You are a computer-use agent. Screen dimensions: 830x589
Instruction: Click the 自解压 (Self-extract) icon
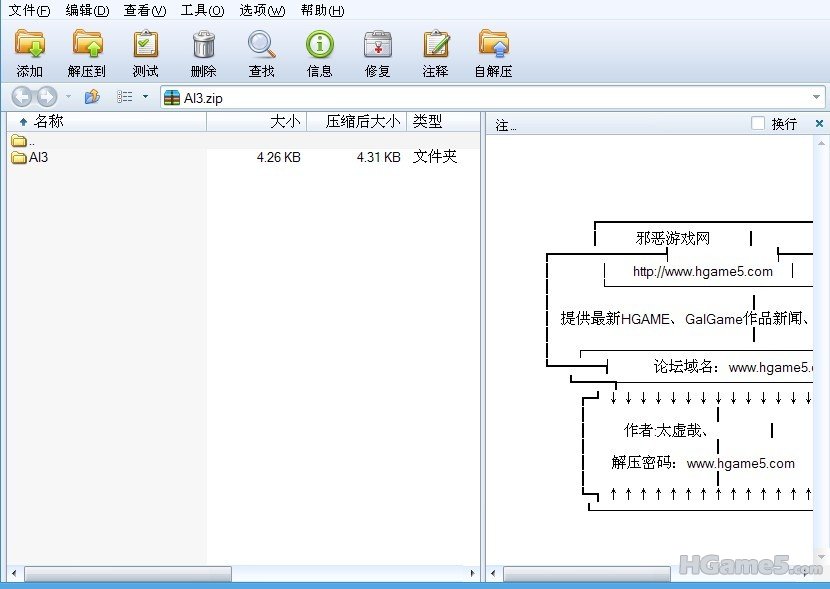pos(493,45)
